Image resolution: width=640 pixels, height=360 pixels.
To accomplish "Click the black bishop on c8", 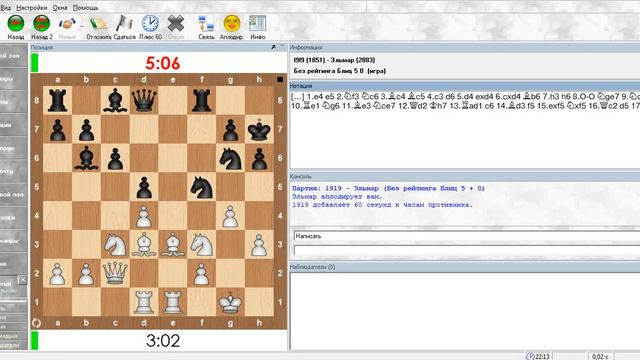I will pyautogui.click(x=115, y=100).
